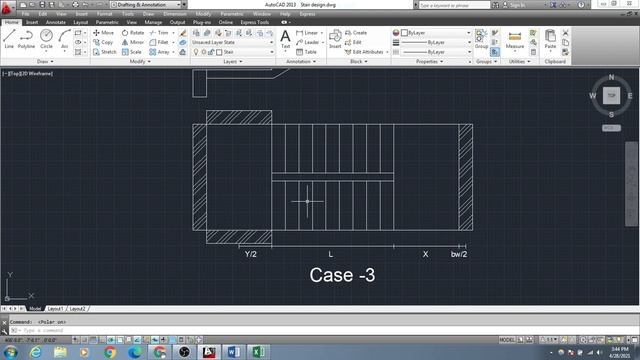Expand the Properties panel

[x=429, y=62]
